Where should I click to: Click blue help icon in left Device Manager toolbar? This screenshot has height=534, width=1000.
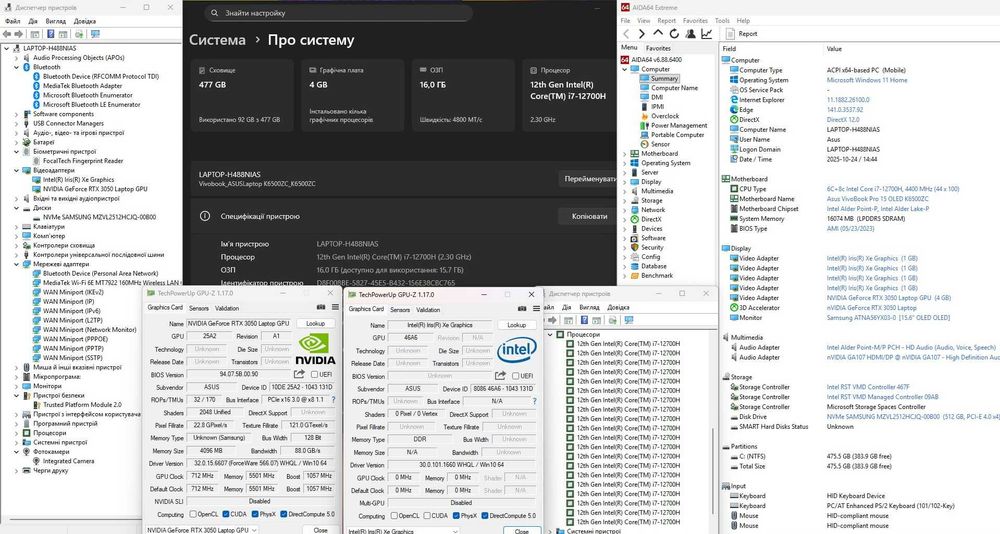tap(50, 34)
